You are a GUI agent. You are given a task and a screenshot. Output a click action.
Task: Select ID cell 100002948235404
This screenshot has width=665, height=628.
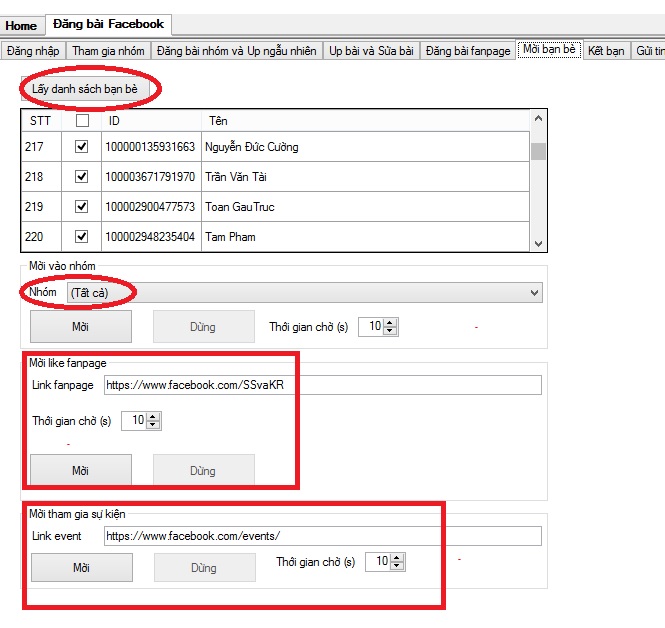[x=151, y=237]
